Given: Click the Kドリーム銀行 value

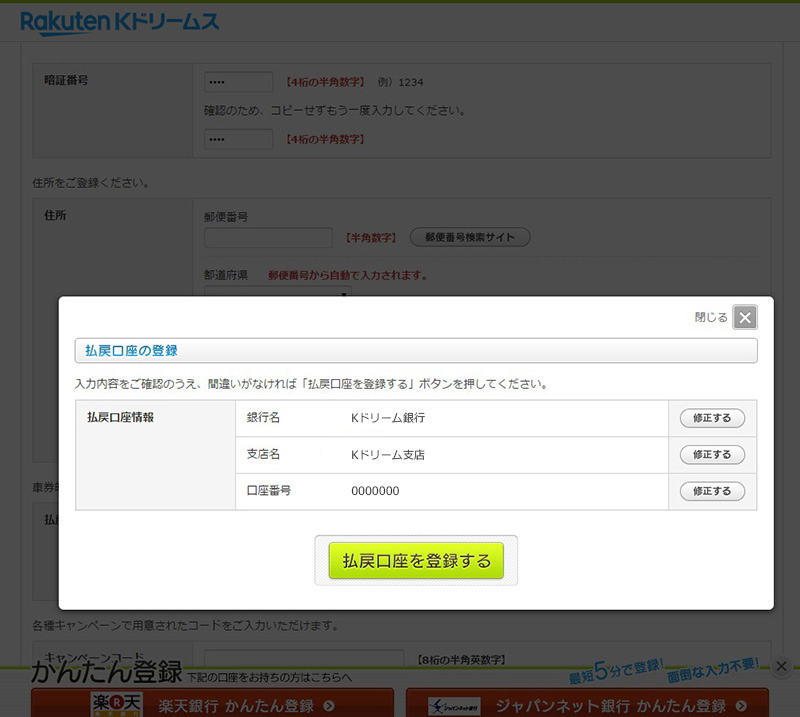Looking at the screenshot, I should coord(388,418).
